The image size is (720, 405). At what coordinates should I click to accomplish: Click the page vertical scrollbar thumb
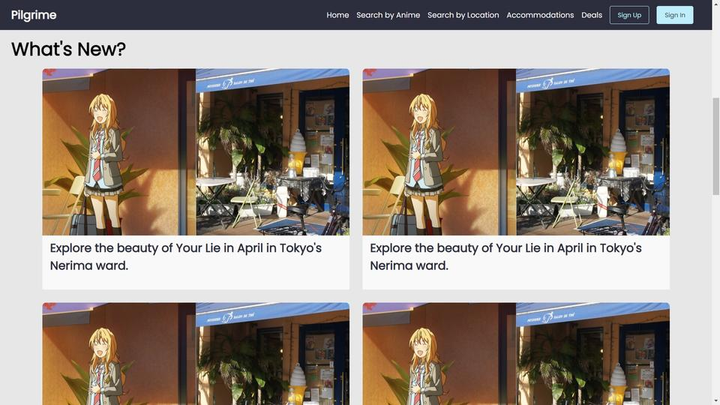tap(716, 146)
